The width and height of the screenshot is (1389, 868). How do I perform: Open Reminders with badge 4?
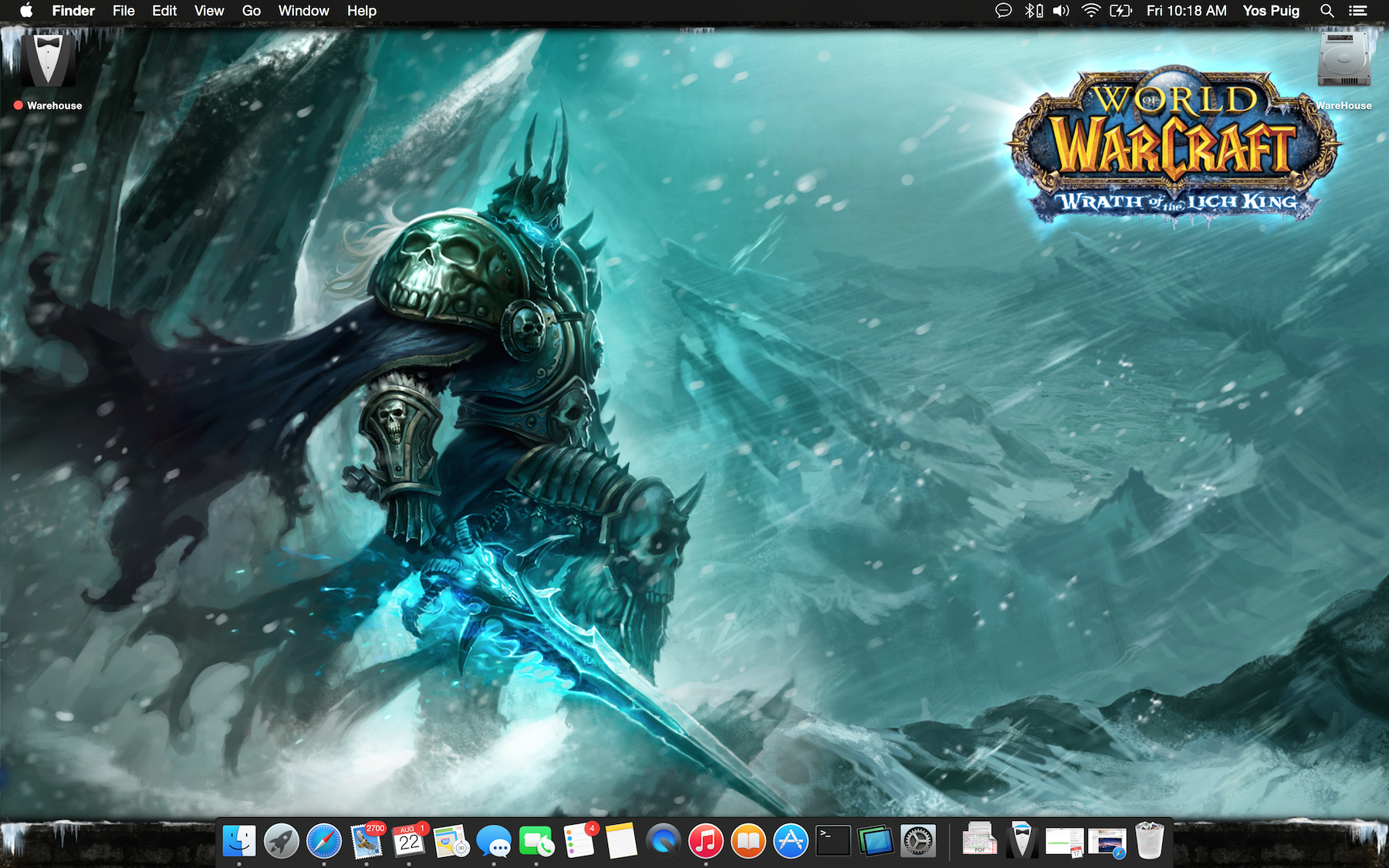coord(580,840)
